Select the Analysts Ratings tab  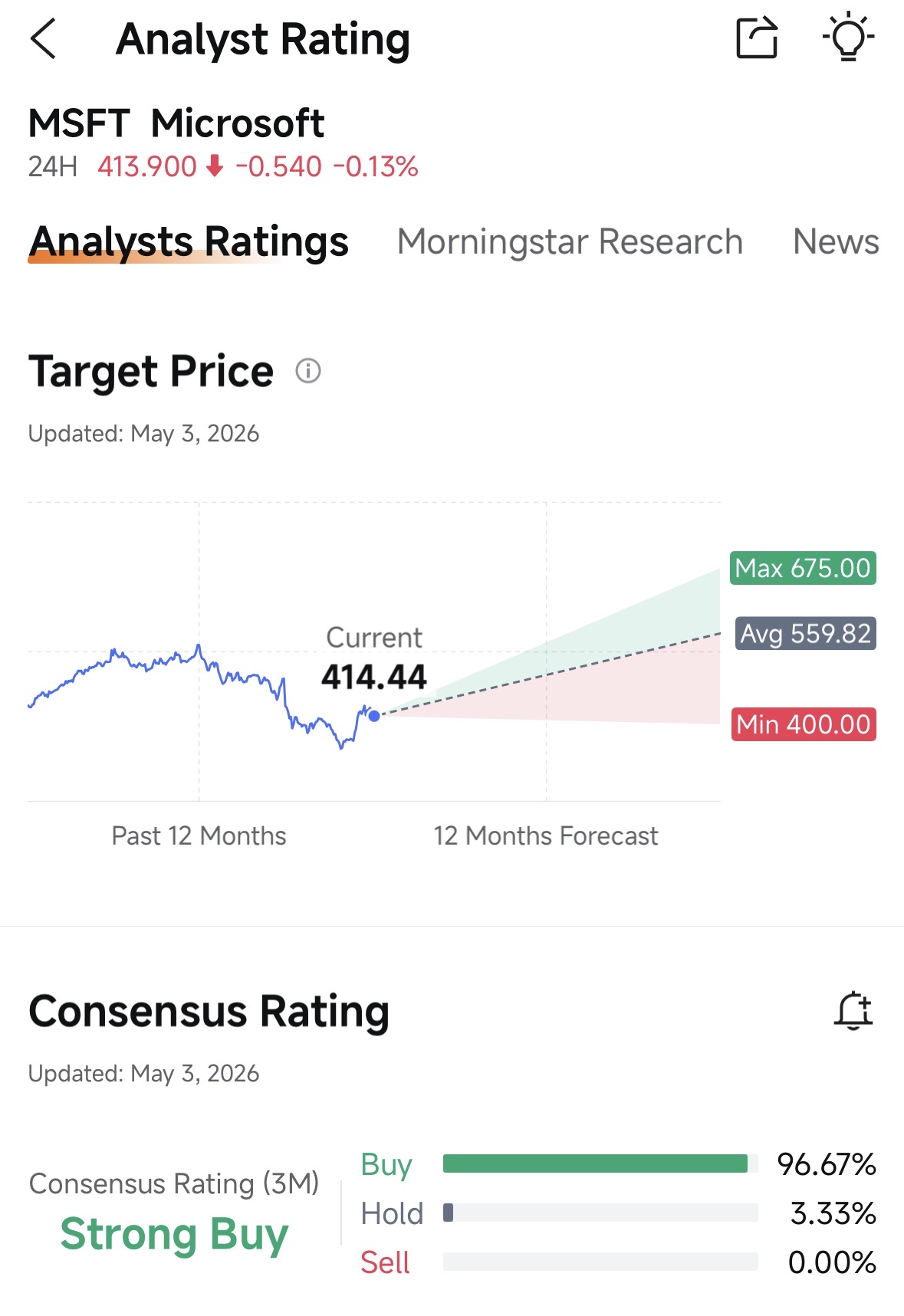coord(189,241)
